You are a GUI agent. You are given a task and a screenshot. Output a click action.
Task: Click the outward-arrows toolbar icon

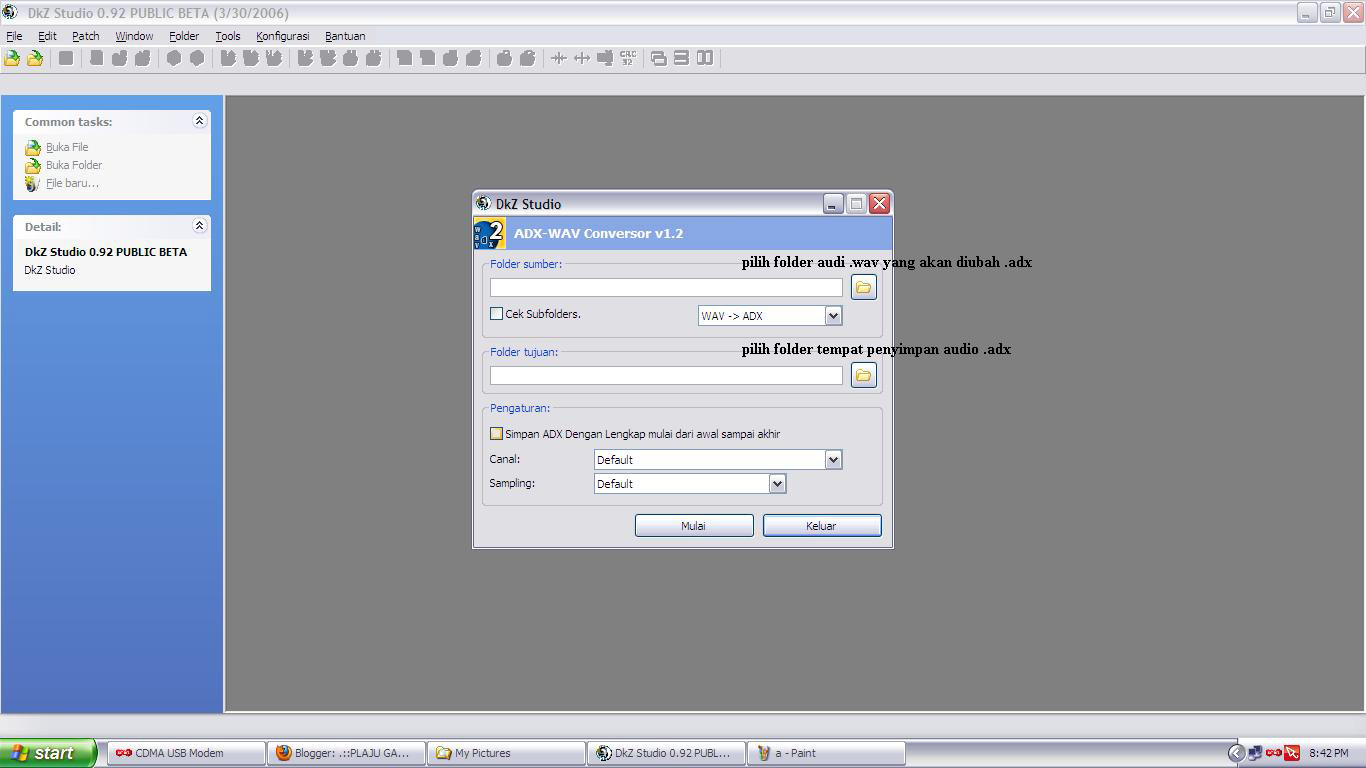pyautogui.click(x=582, y=58)
